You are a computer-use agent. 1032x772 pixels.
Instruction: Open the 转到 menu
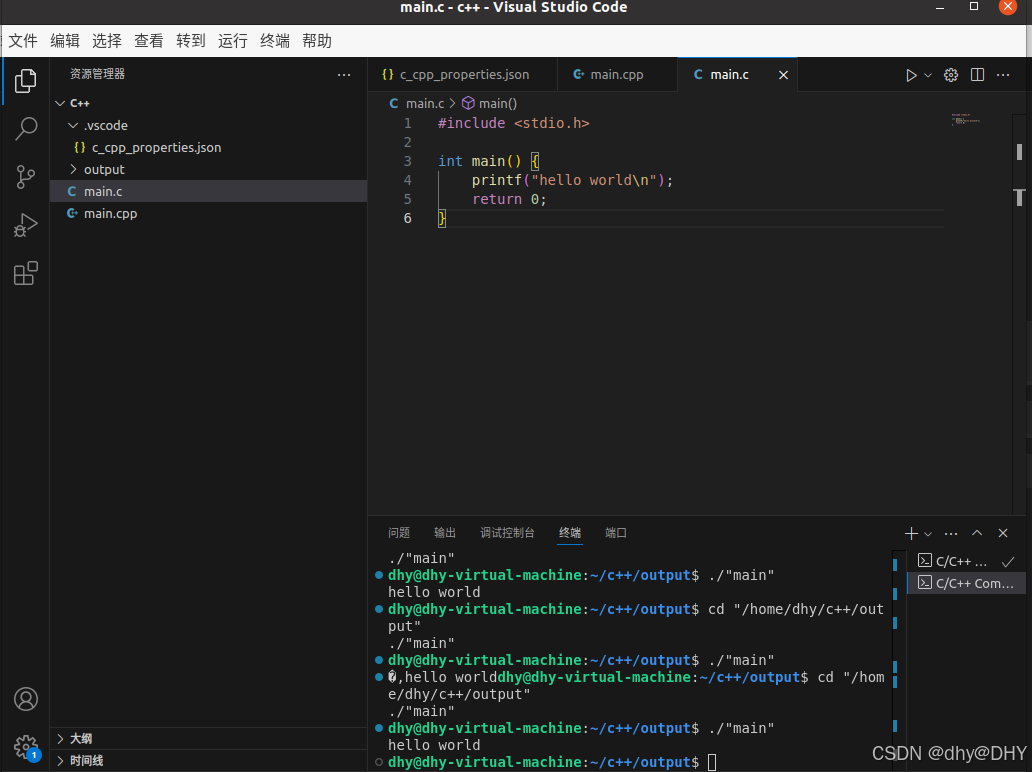191,41
